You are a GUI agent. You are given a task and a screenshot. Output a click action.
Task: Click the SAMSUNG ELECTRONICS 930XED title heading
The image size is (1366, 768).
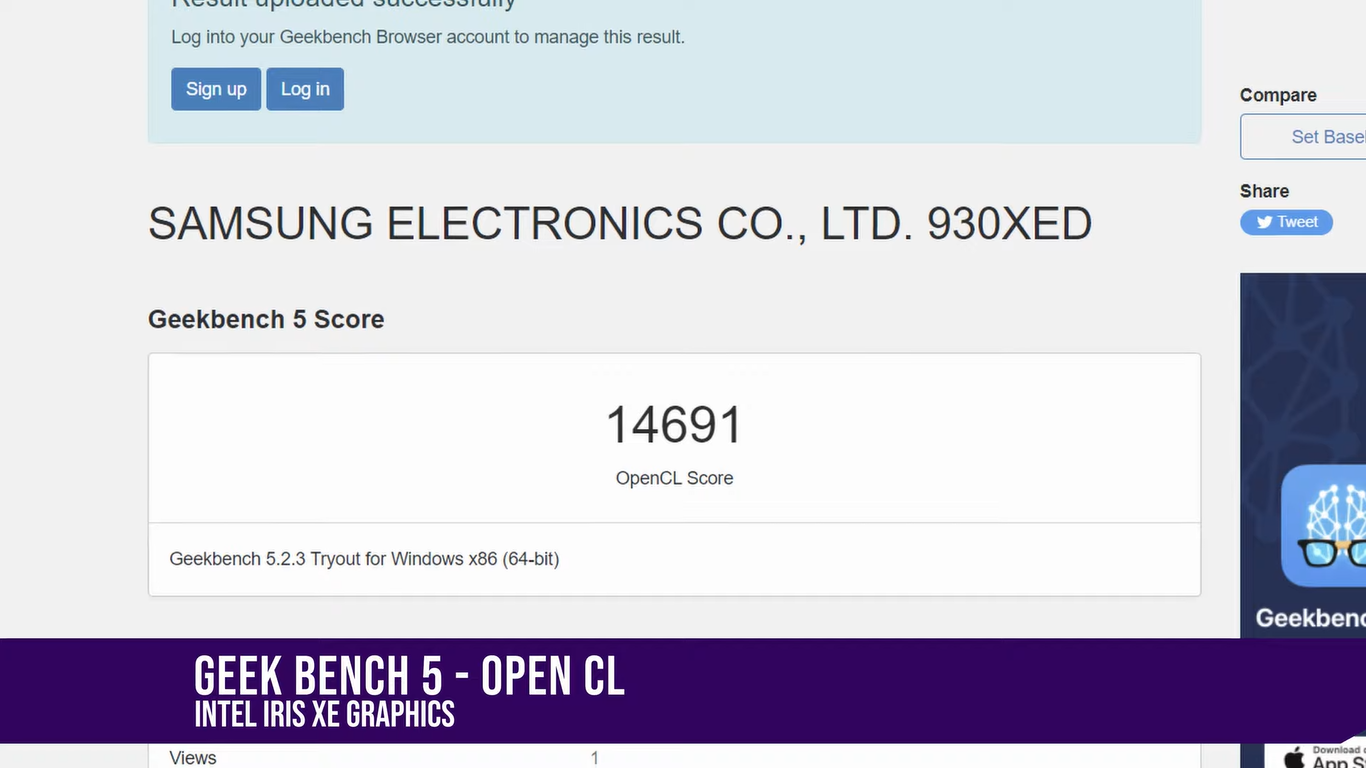tap(619, 224)
